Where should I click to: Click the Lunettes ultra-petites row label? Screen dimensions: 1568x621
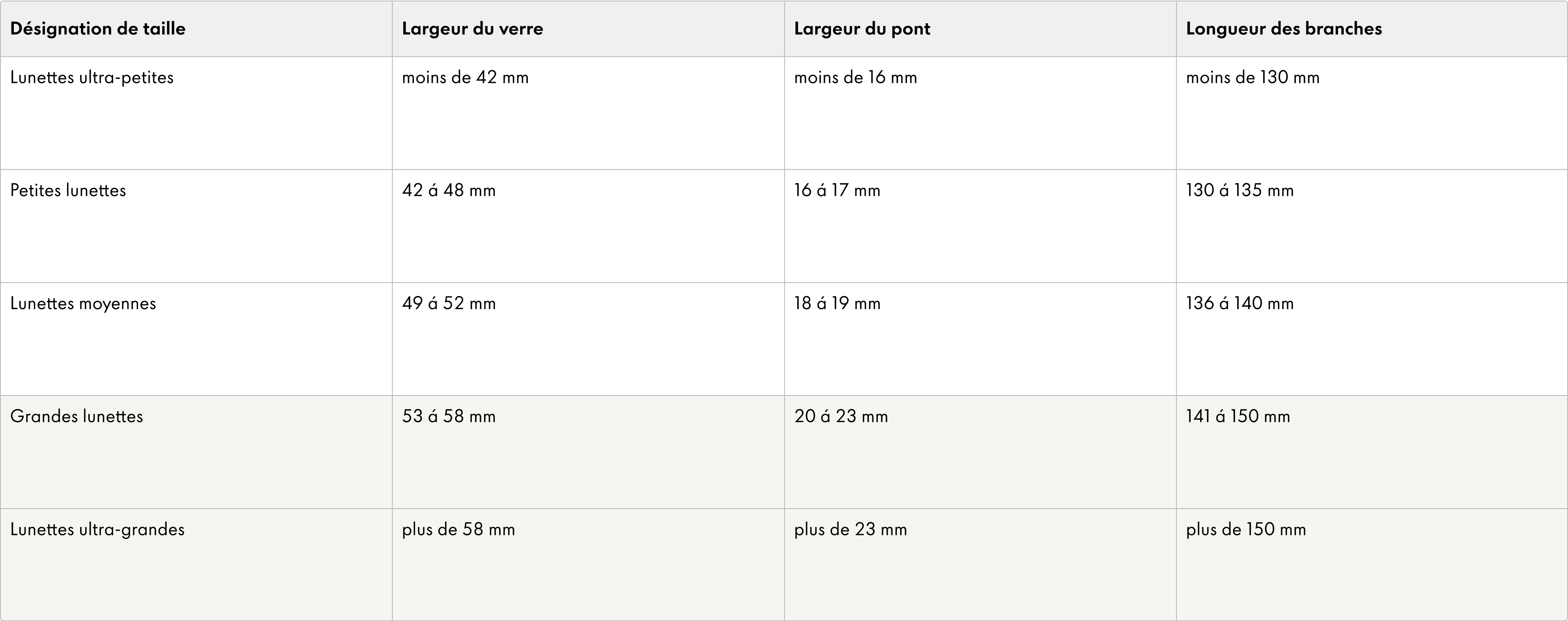pyautogui.click(x=92, y=77)
